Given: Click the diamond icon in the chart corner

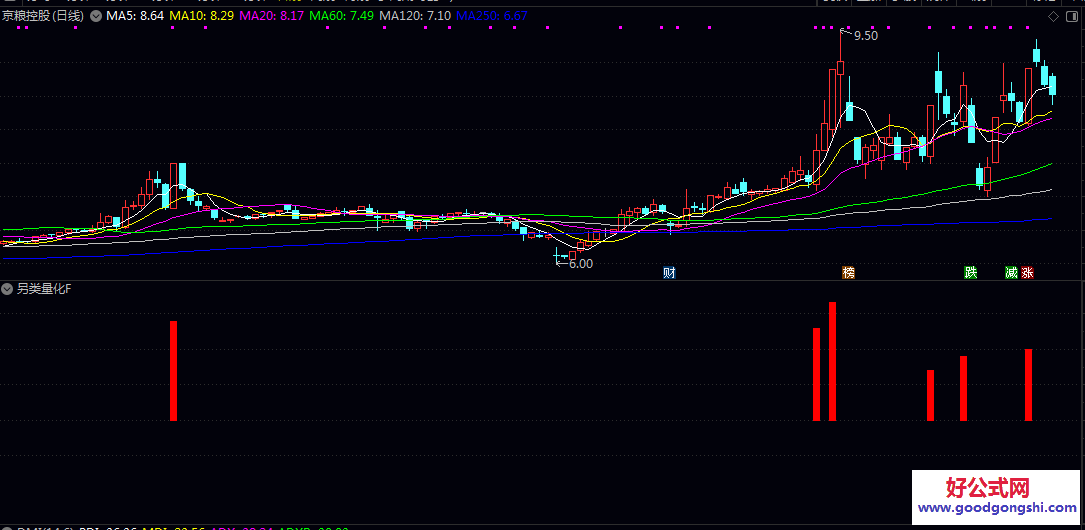Looking at the screenshot, I should point(1054,15).
